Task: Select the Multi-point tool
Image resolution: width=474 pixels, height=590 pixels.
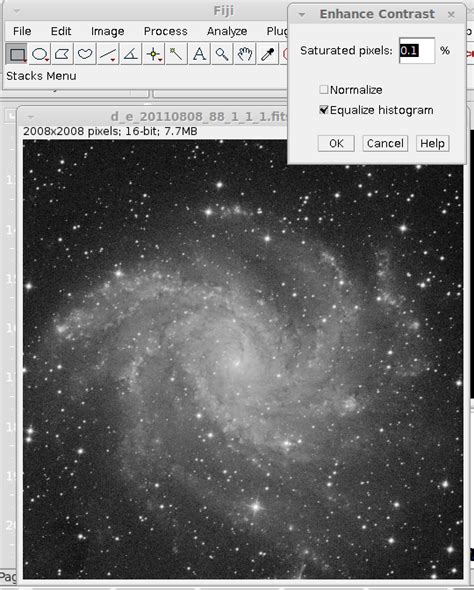Action: click(153, 54)
